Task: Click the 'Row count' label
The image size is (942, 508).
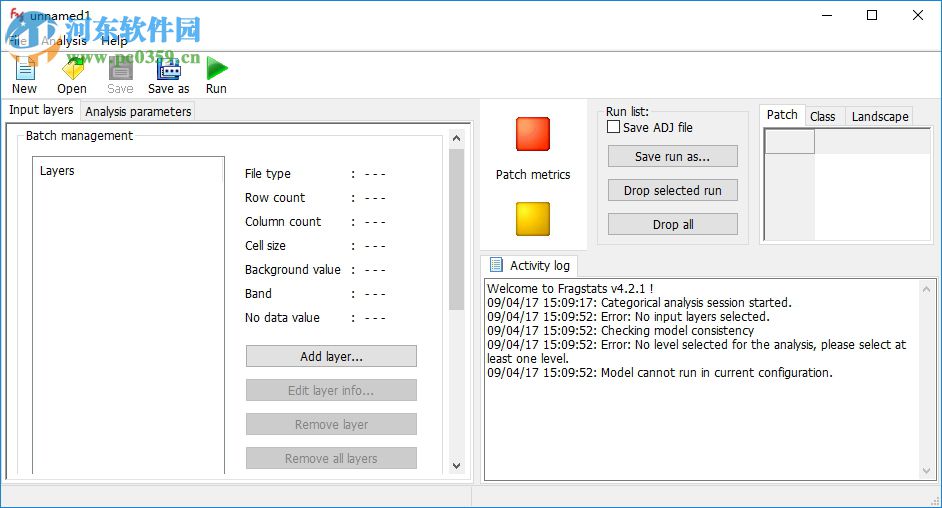Action: pos(275,198)
